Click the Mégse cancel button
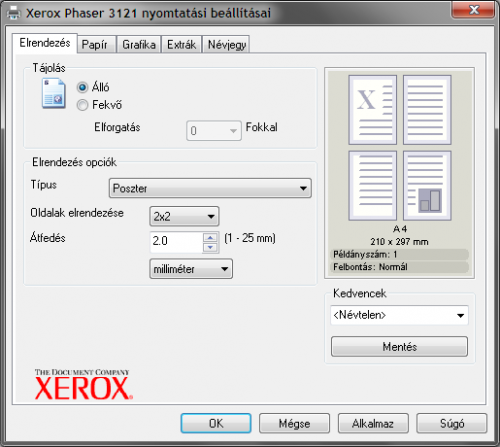The height and width of the screenshot is (447, 500). 294,423
